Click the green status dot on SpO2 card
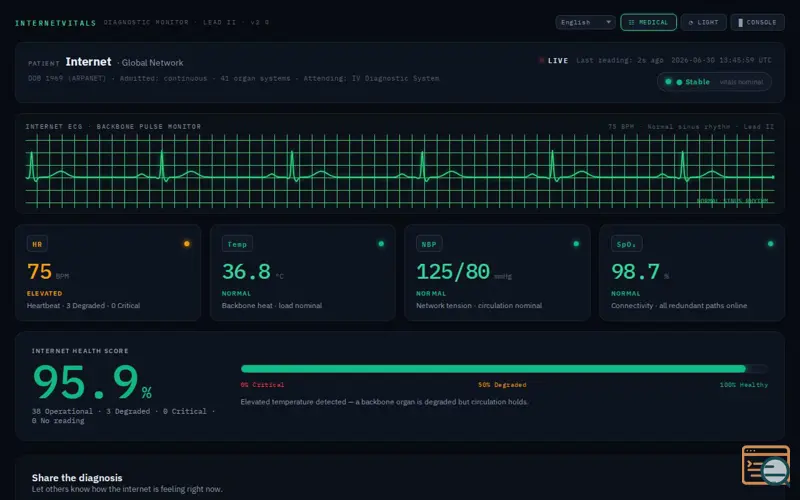The height and width of the screenshot is (500, 800). click(x=770, y=244)
